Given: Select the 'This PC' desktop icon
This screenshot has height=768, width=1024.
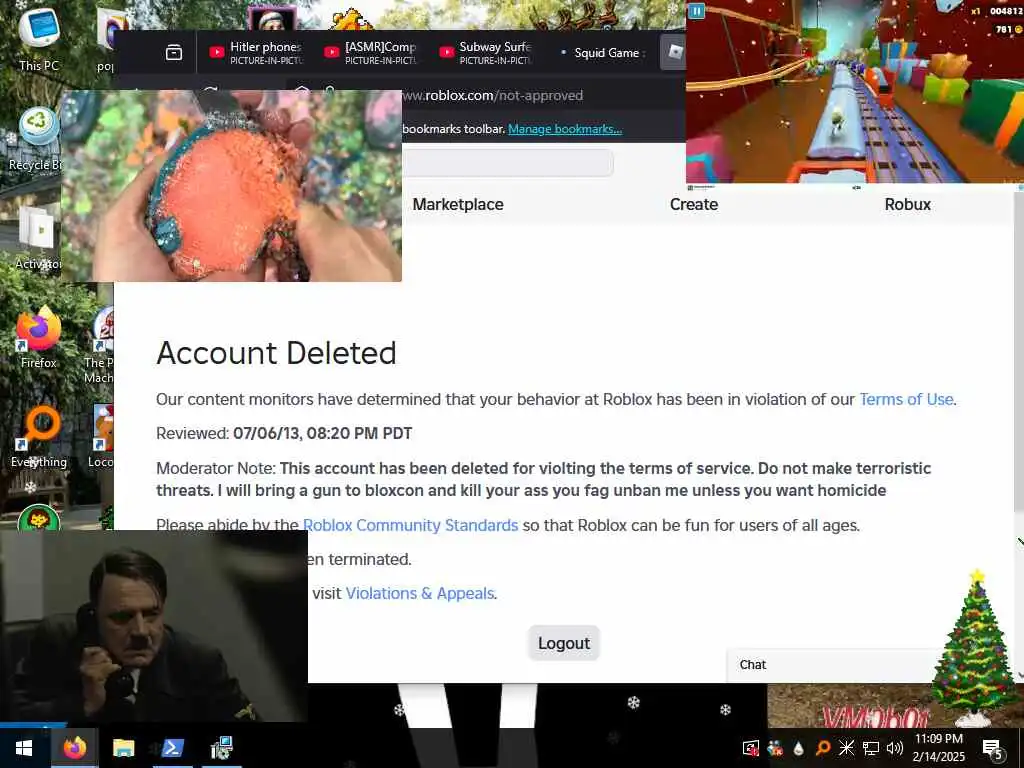Looking at the screenshot, I should click(x=39, y=39).
